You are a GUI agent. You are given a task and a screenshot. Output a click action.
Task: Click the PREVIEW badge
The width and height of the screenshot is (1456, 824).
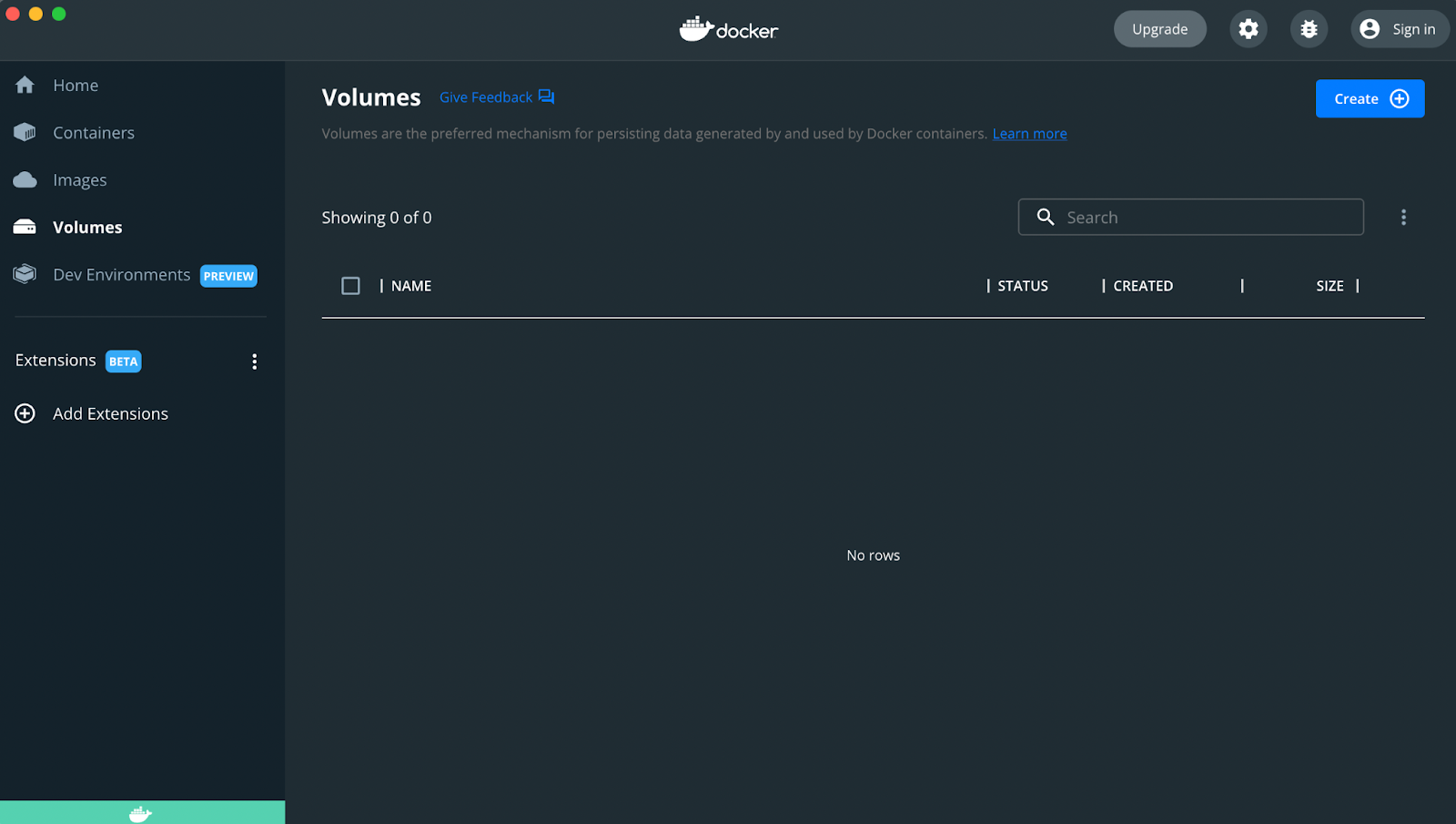[x=228, y=276]
